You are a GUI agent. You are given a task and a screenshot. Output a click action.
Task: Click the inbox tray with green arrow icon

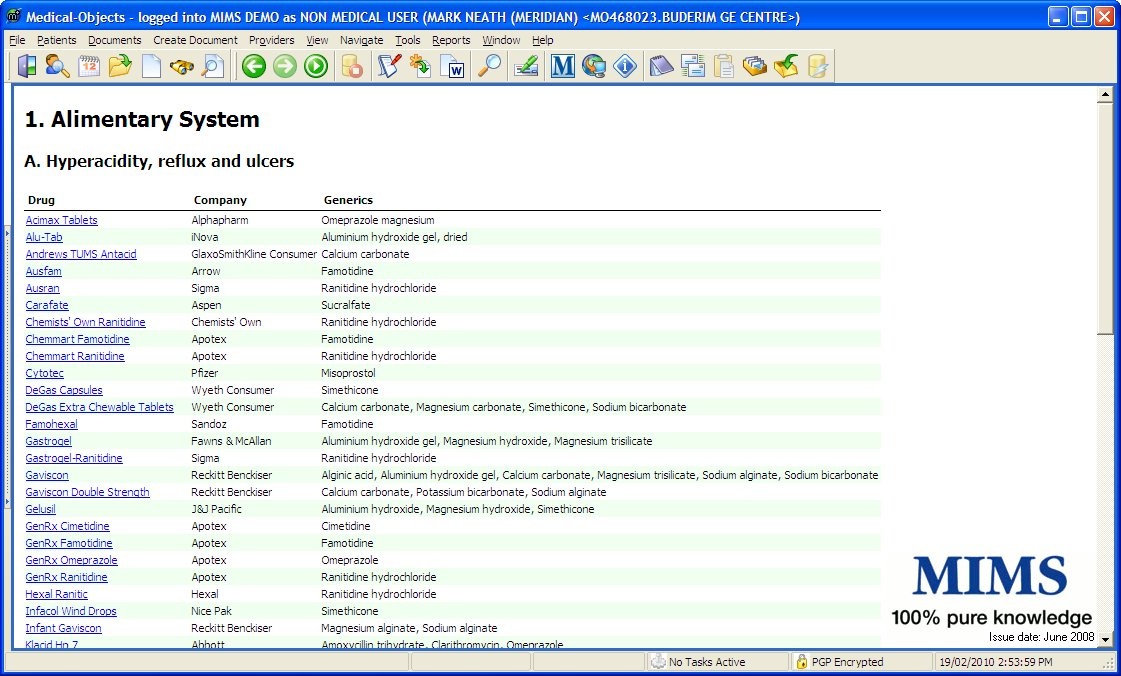(786, 66)
